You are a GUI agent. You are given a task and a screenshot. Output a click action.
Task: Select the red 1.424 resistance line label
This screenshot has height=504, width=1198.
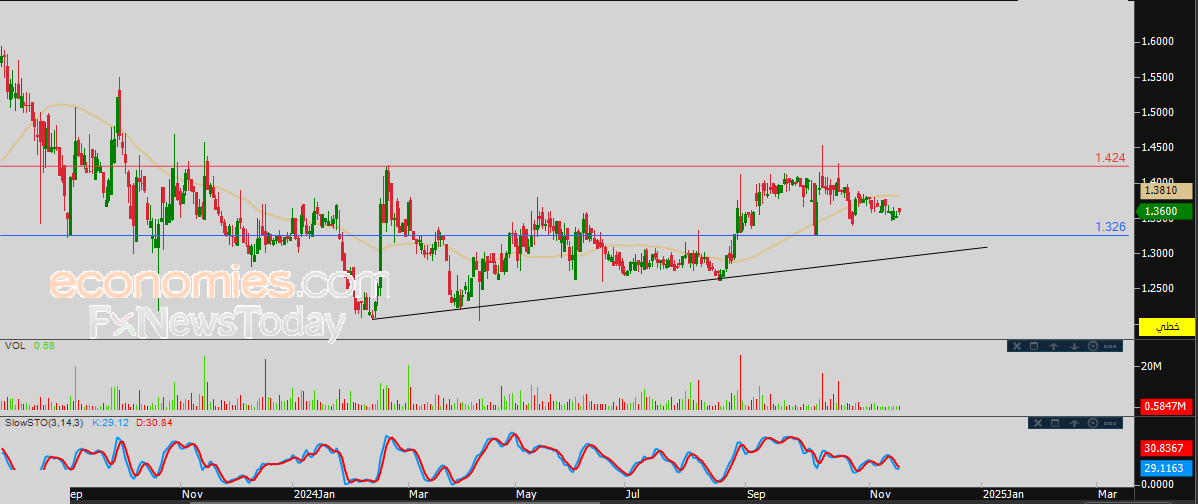1110,158
